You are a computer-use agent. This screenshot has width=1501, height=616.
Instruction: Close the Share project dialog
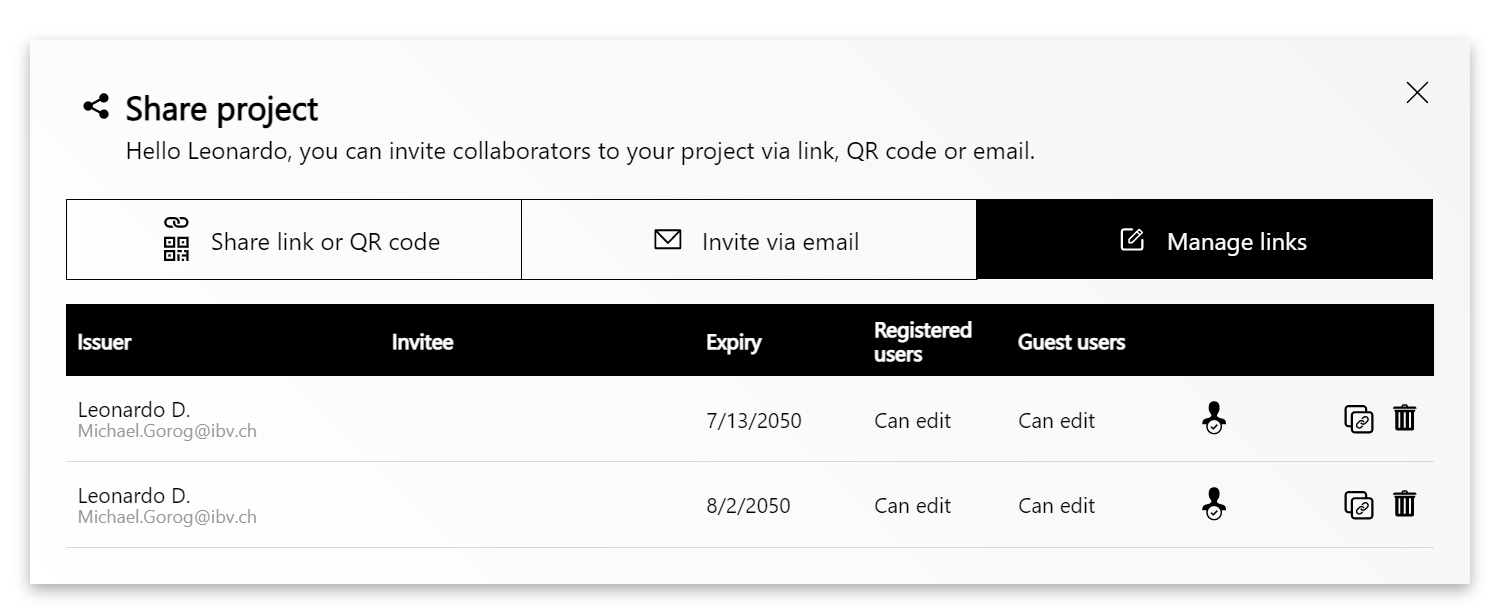pyautogui.click(x=1417, y=93)
